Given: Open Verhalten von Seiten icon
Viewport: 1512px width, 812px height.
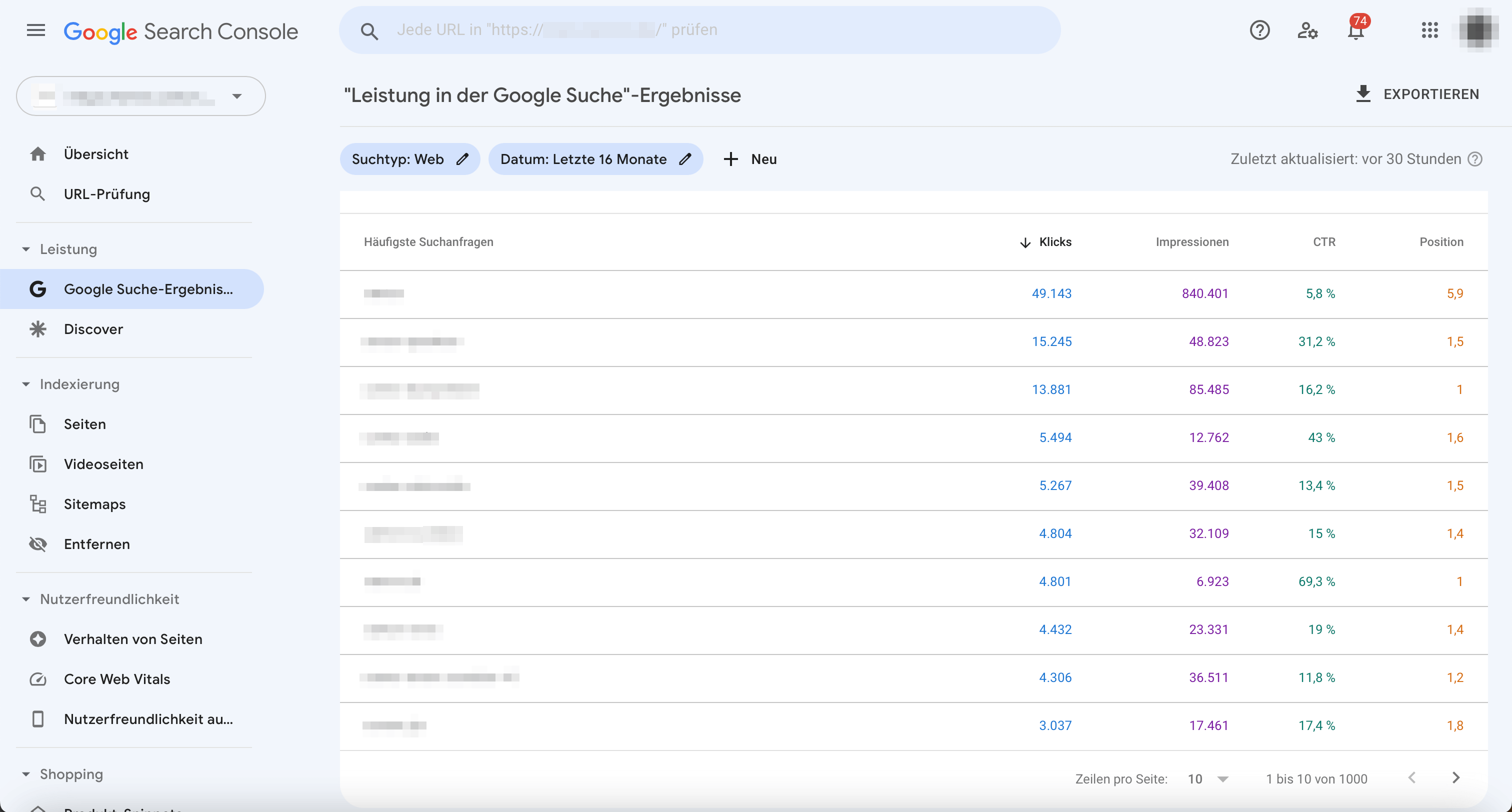Looking at the screenshot, I should pos(38,639).
